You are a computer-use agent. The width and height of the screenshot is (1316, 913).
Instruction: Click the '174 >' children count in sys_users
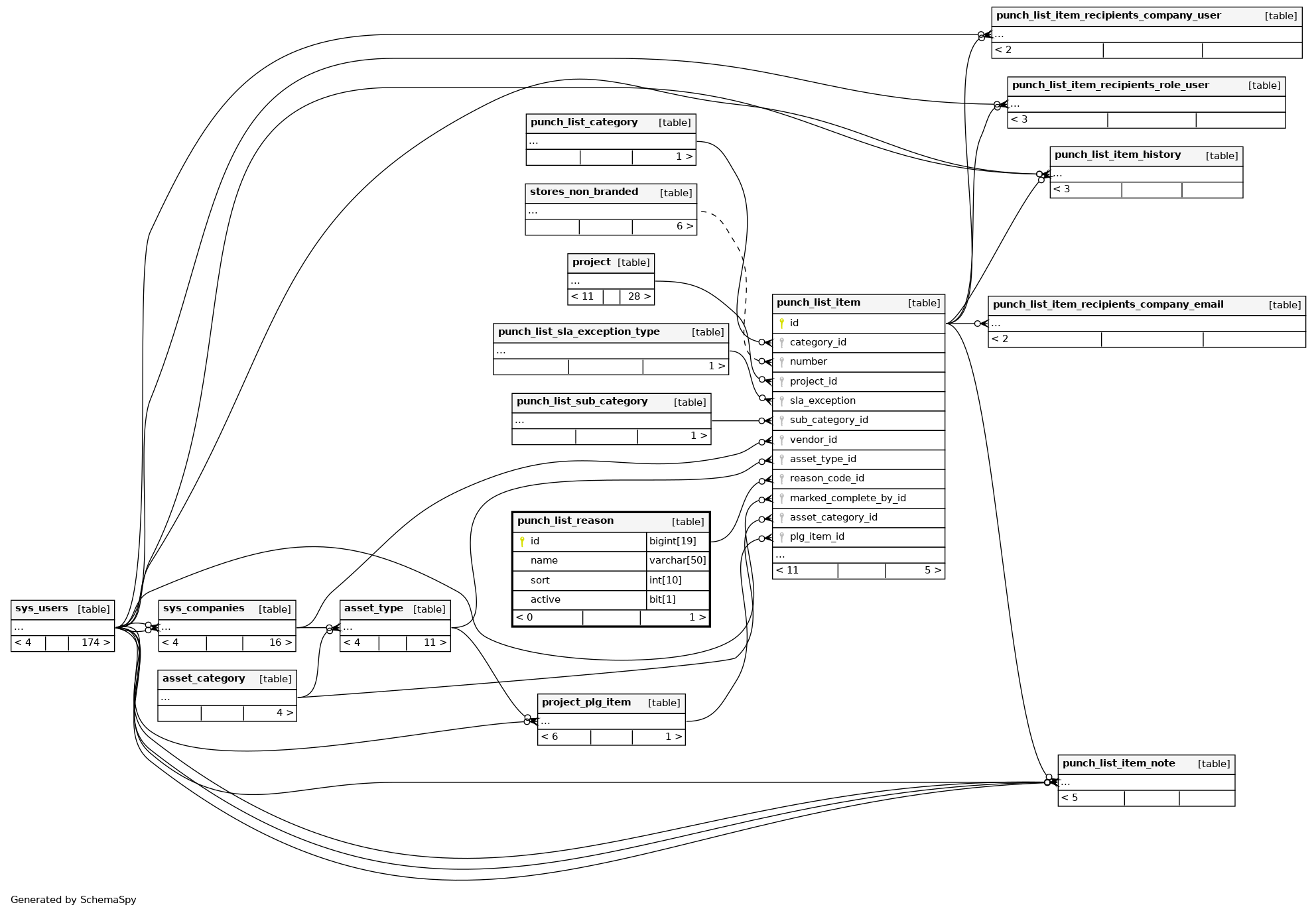click(96, 643)
